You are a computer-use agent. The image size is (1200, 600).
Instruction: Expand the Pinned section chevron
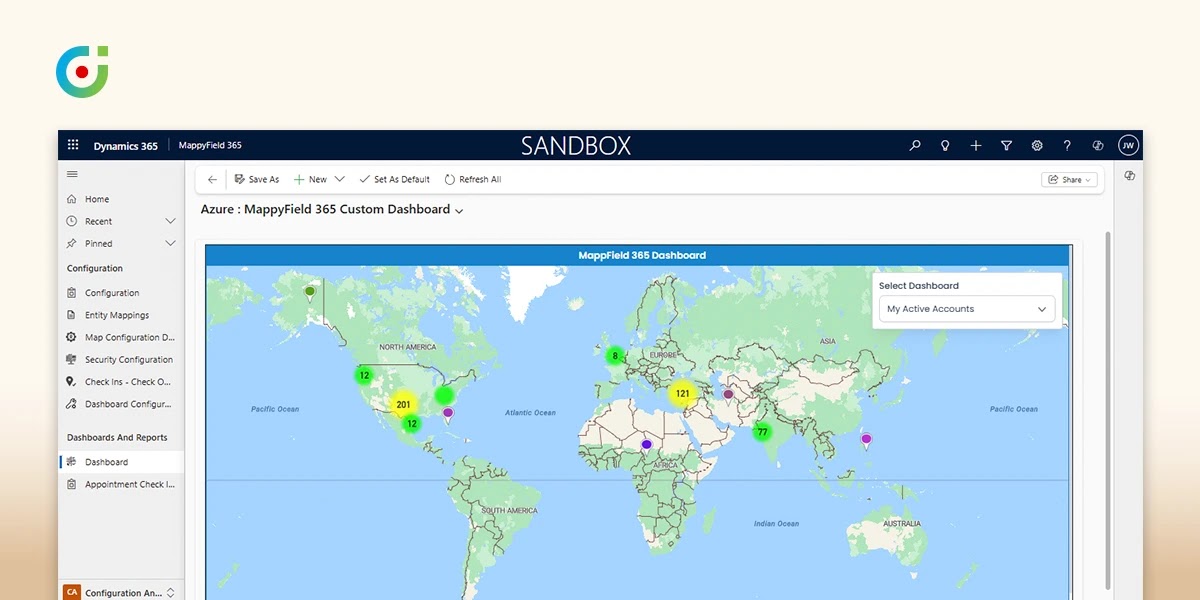click(x=170, y=243)
